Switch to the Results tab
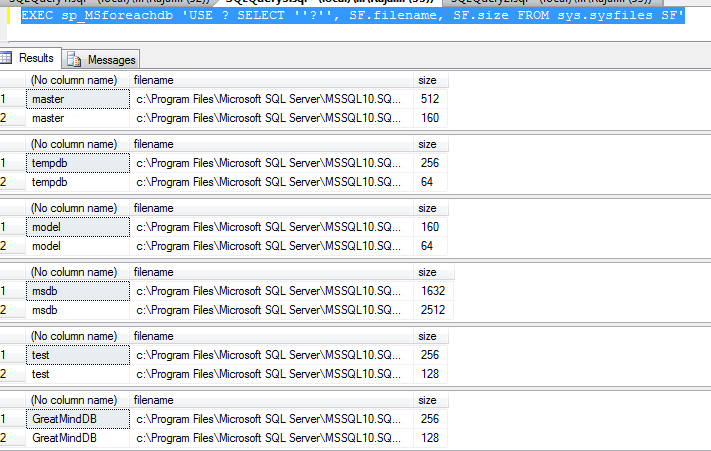 tap(30, 58)
